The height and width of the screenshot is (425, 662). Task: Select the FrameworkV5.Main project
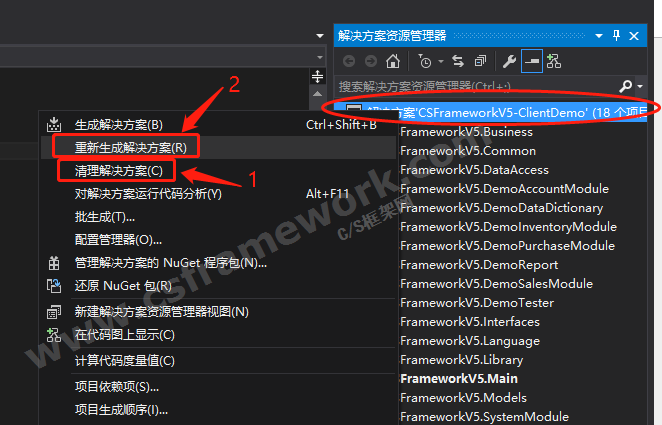point(458,378)
